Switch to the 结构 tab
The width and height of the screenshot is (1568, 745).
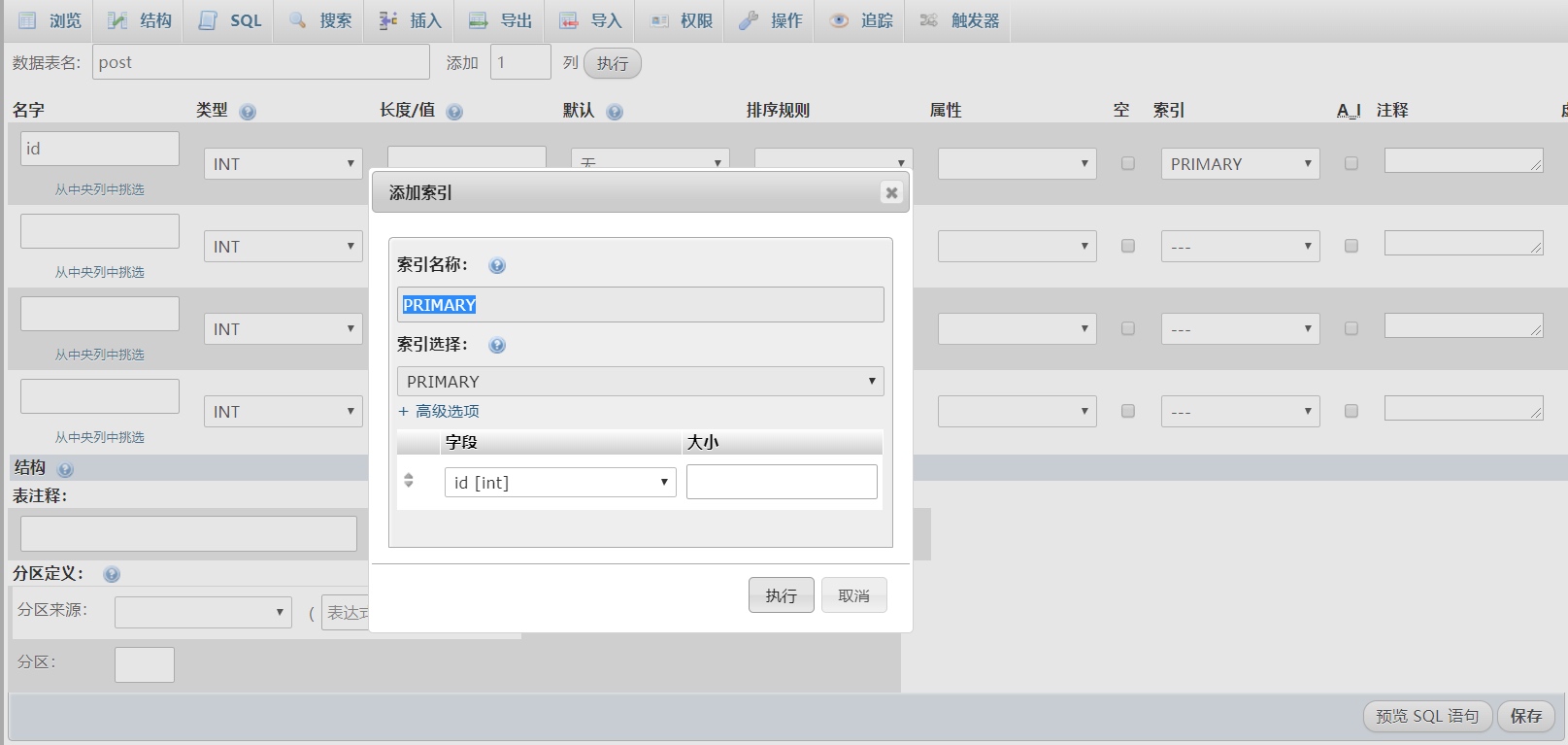140,20
